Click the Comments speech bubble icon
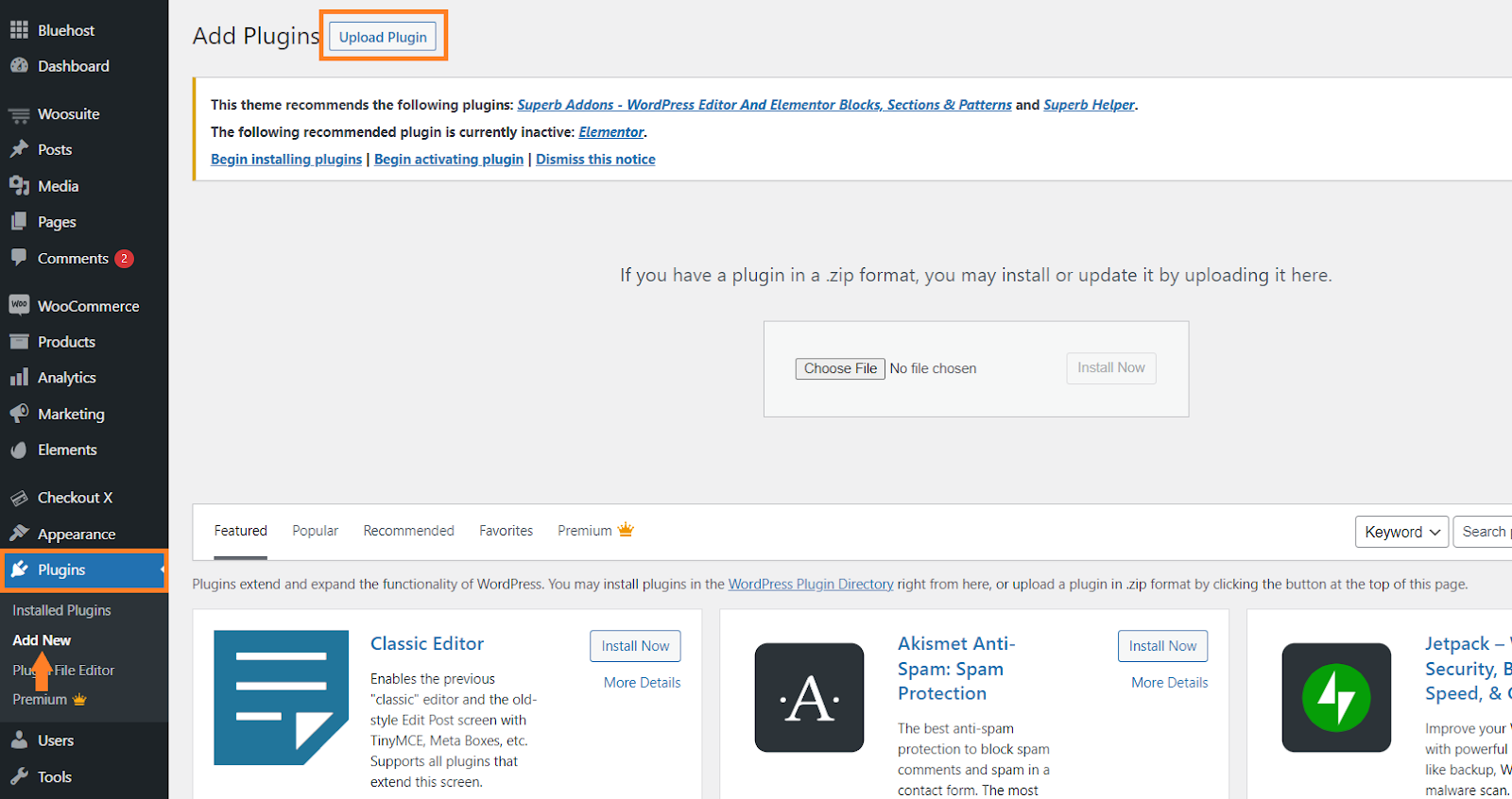 point(19,258)
